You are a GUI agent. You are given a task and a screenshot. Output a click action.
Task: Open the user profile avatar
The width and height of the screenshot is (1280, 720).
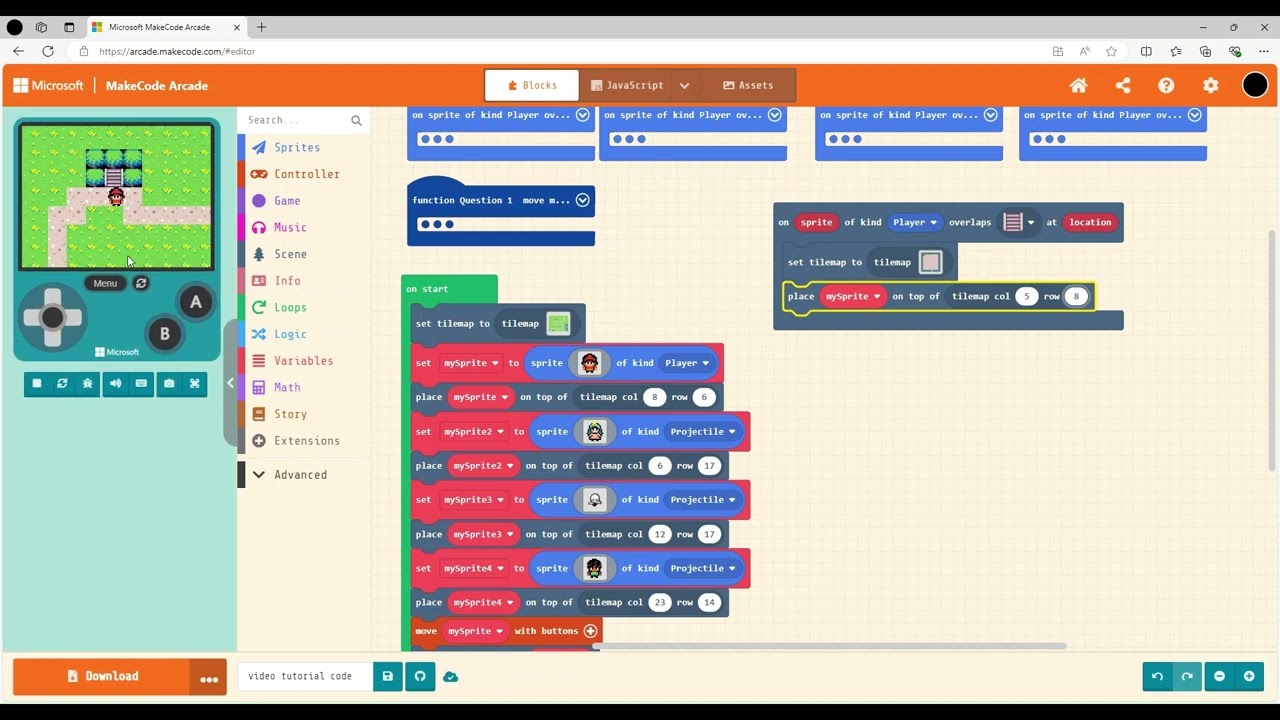coord(1255,86)
